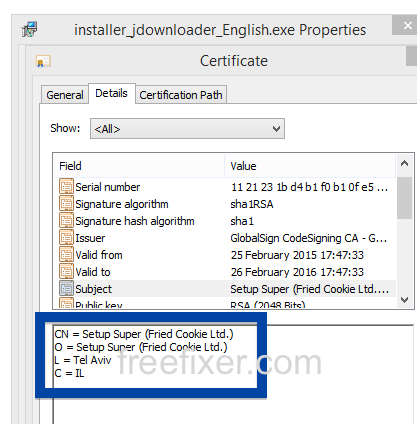This screenshot has height=424, width=417.
Task: Select the Serial number field icon
Action: pyautogui.click(x=66, y=186)
